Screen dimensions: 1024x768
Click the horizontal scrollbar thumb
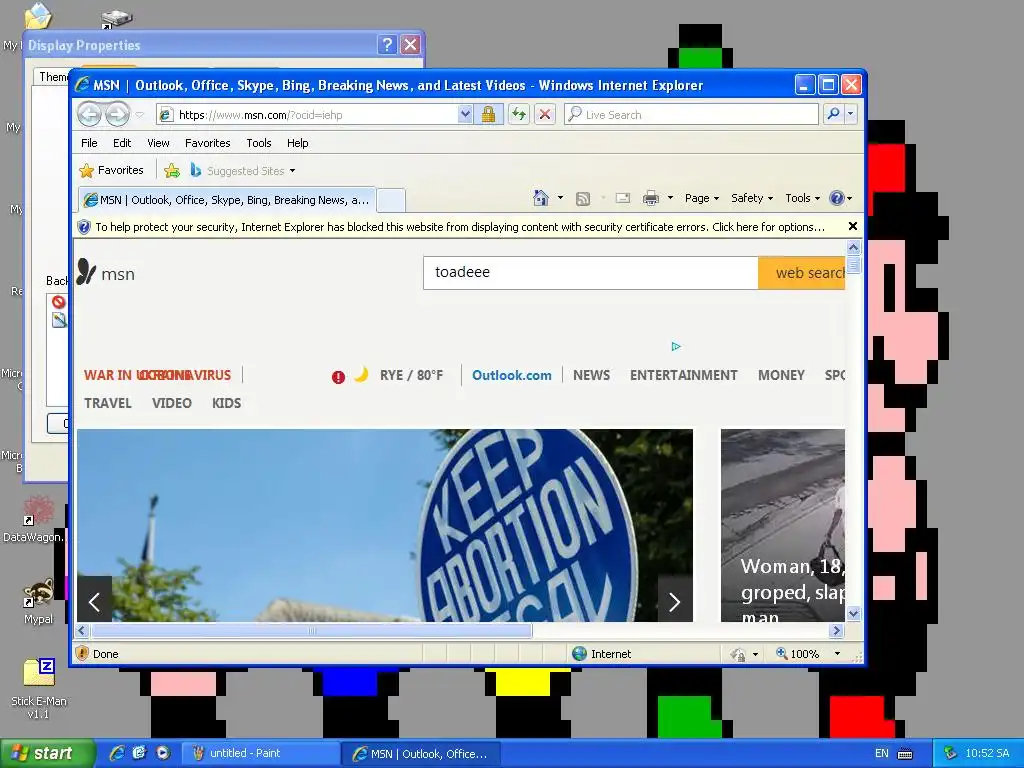click(x=312, y=631)
